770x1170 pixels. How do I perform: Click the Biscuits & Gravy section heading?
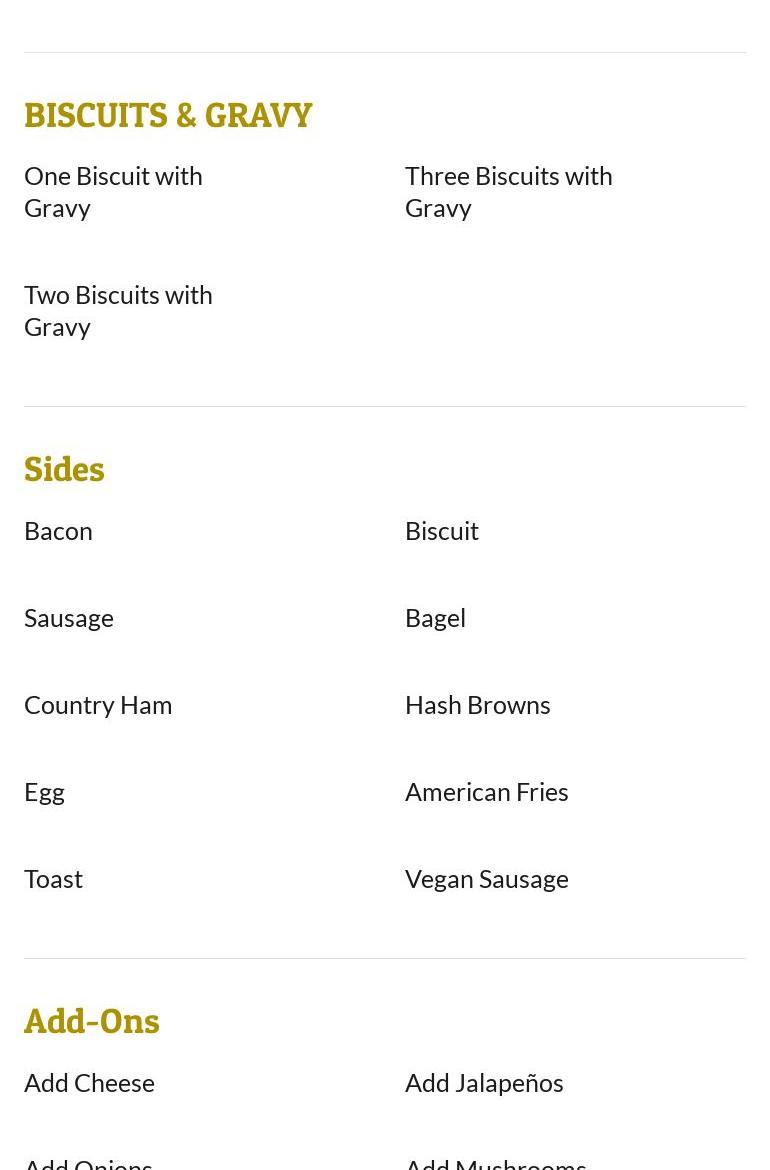click(168, 116)
